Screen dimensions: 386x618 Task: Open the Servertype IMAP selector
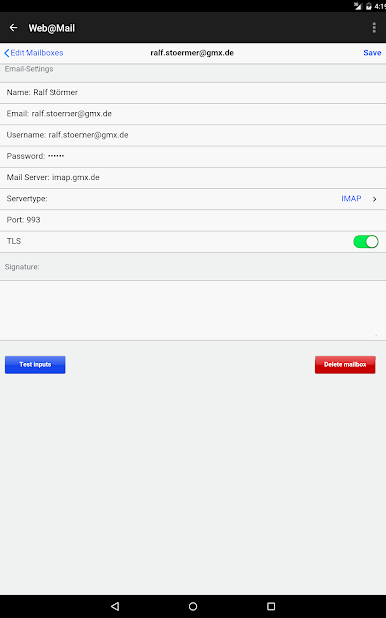tap(193, 199)
